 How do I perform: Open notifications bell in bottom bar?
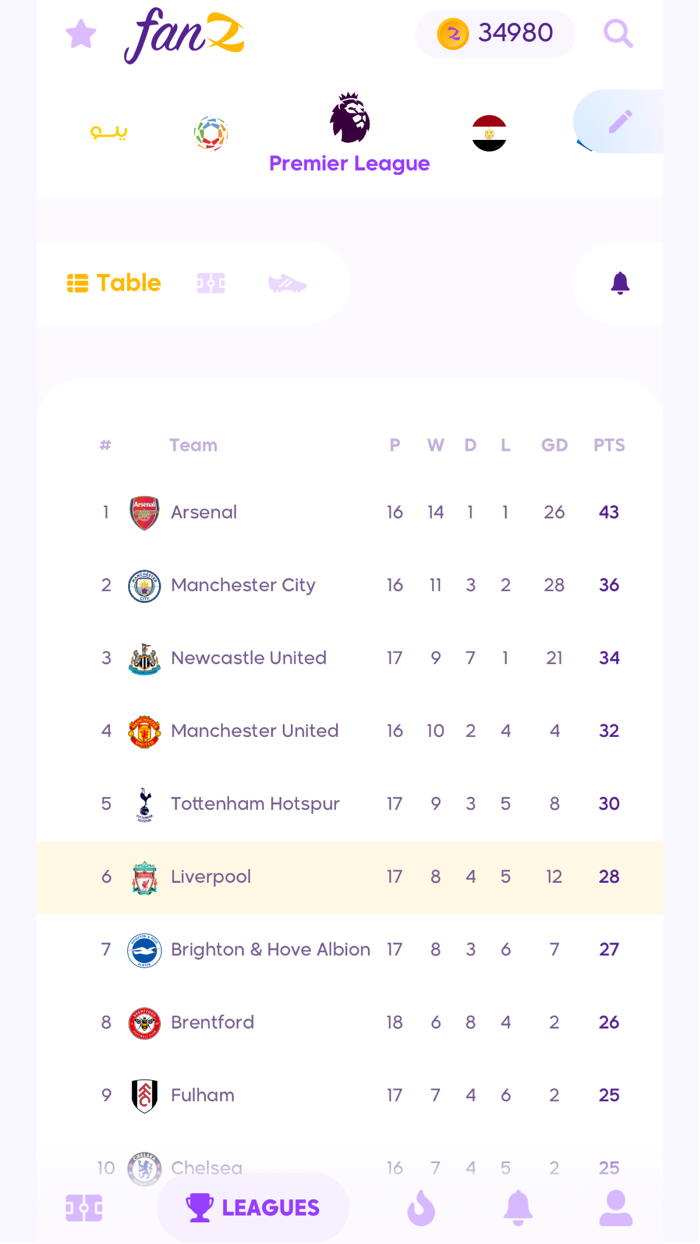(x=518, y=1208)
